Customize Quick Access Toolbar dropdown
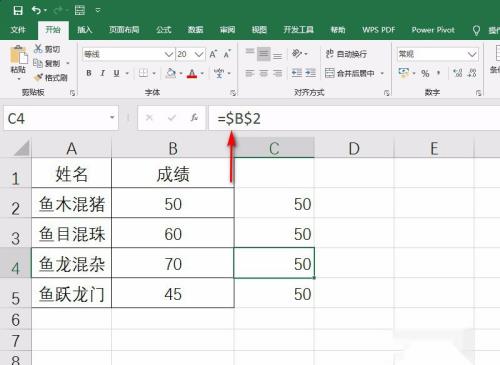The image size is (500, 365). coord(98,10)
